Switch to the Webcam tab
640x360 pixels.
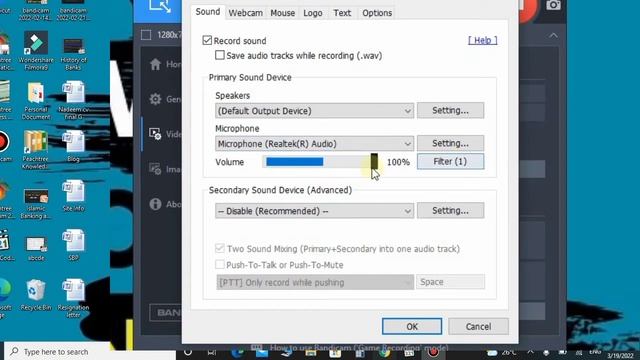click(x=245, y=13)
